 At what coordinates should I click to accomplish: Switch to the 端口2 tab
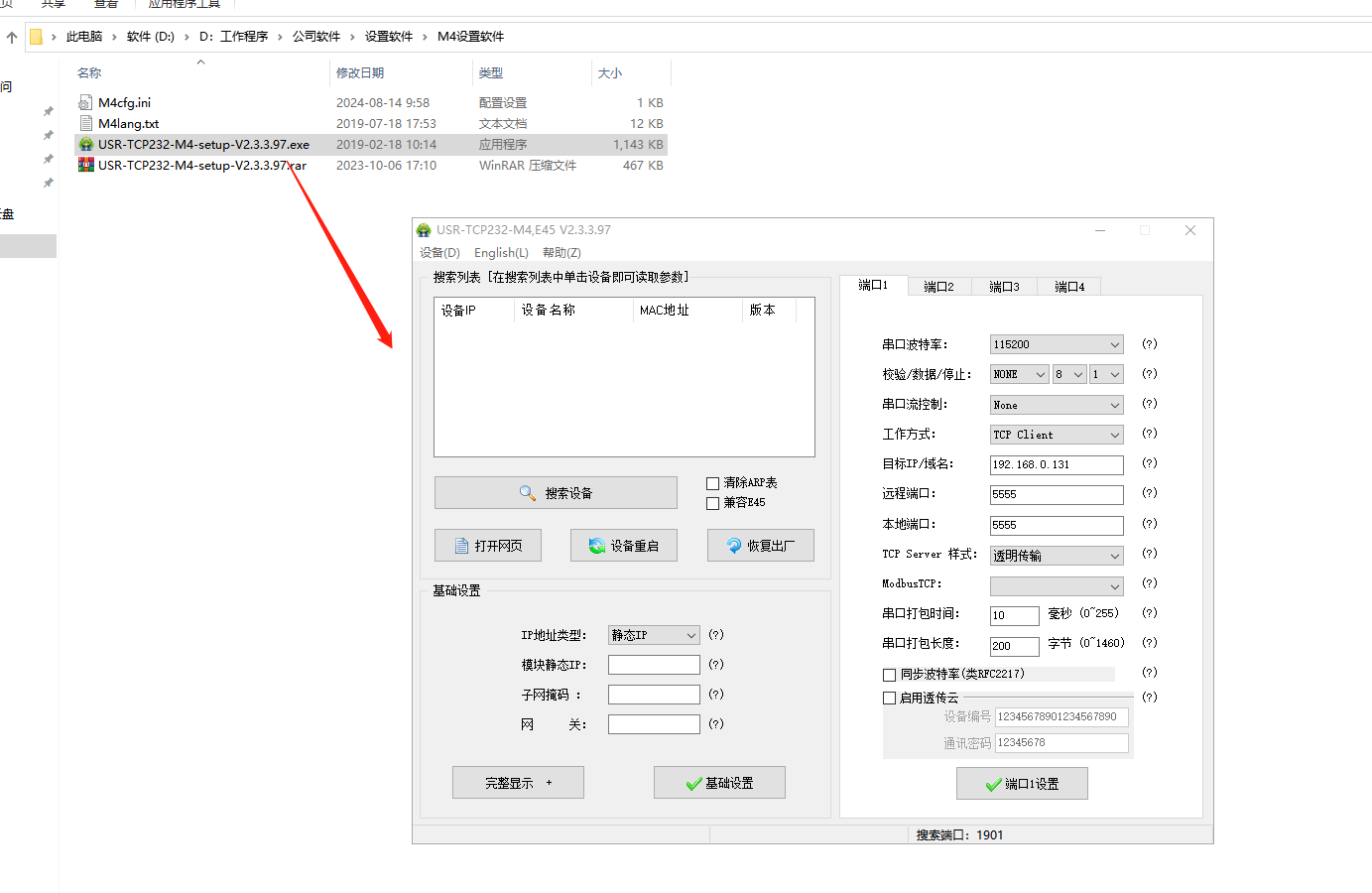pyautogui.click(x=938, y=287)
